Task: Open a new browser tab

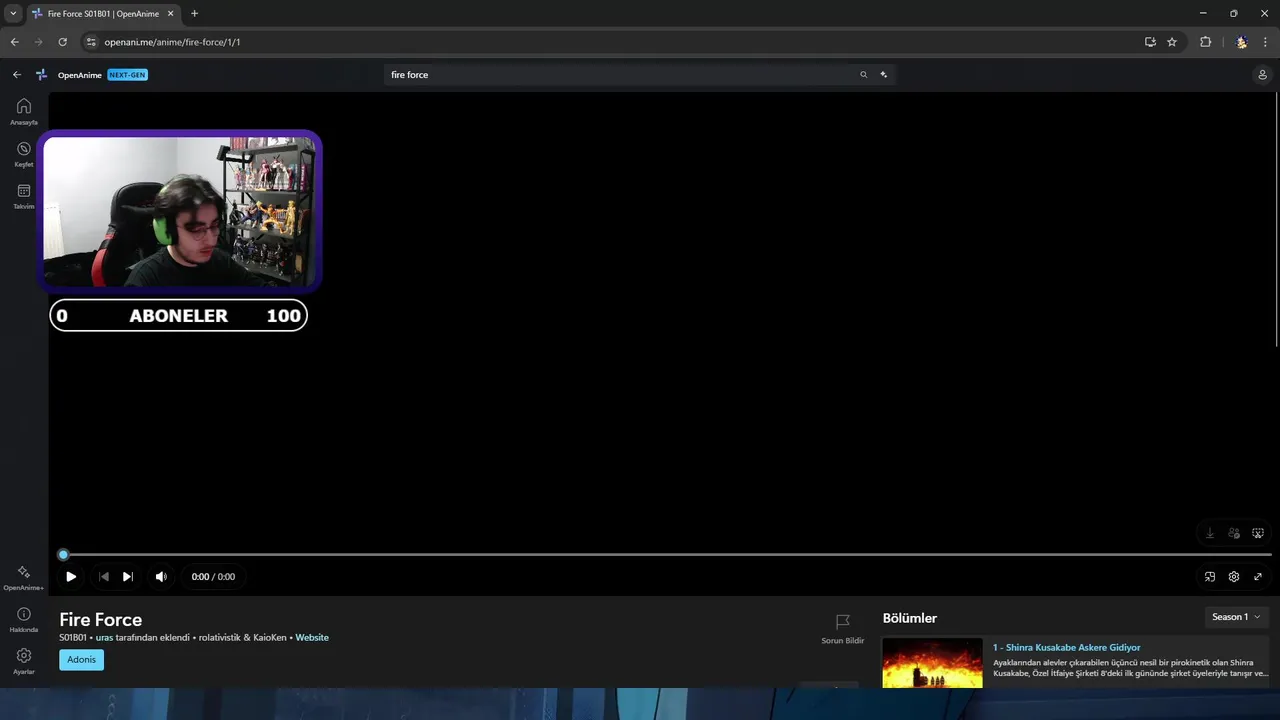Action: click(x=194, y=14)
